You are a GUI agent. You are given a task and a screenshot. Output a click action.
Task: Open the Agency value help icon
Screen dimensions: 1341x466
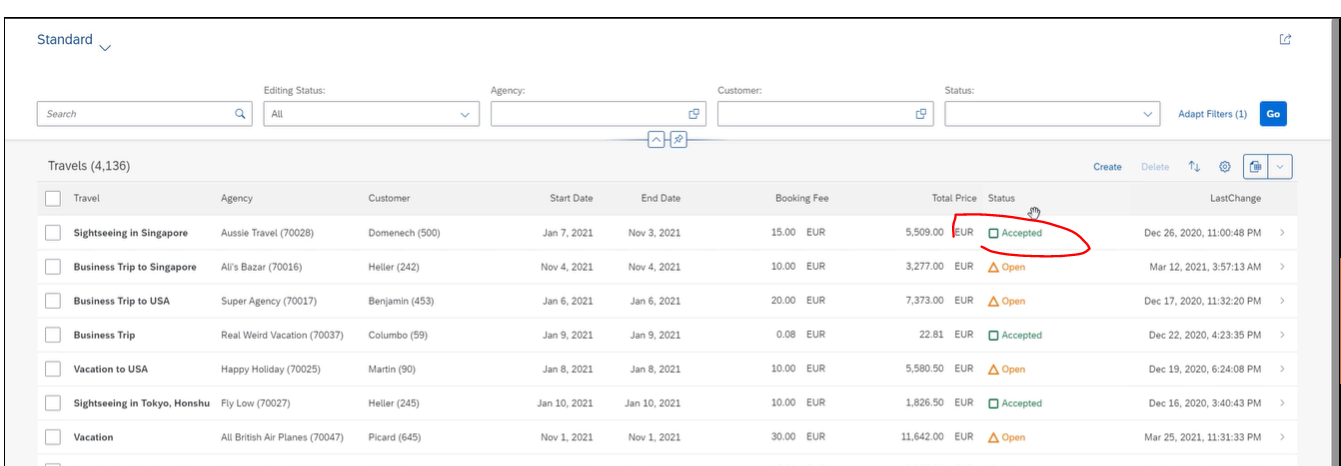coord(694,114)
